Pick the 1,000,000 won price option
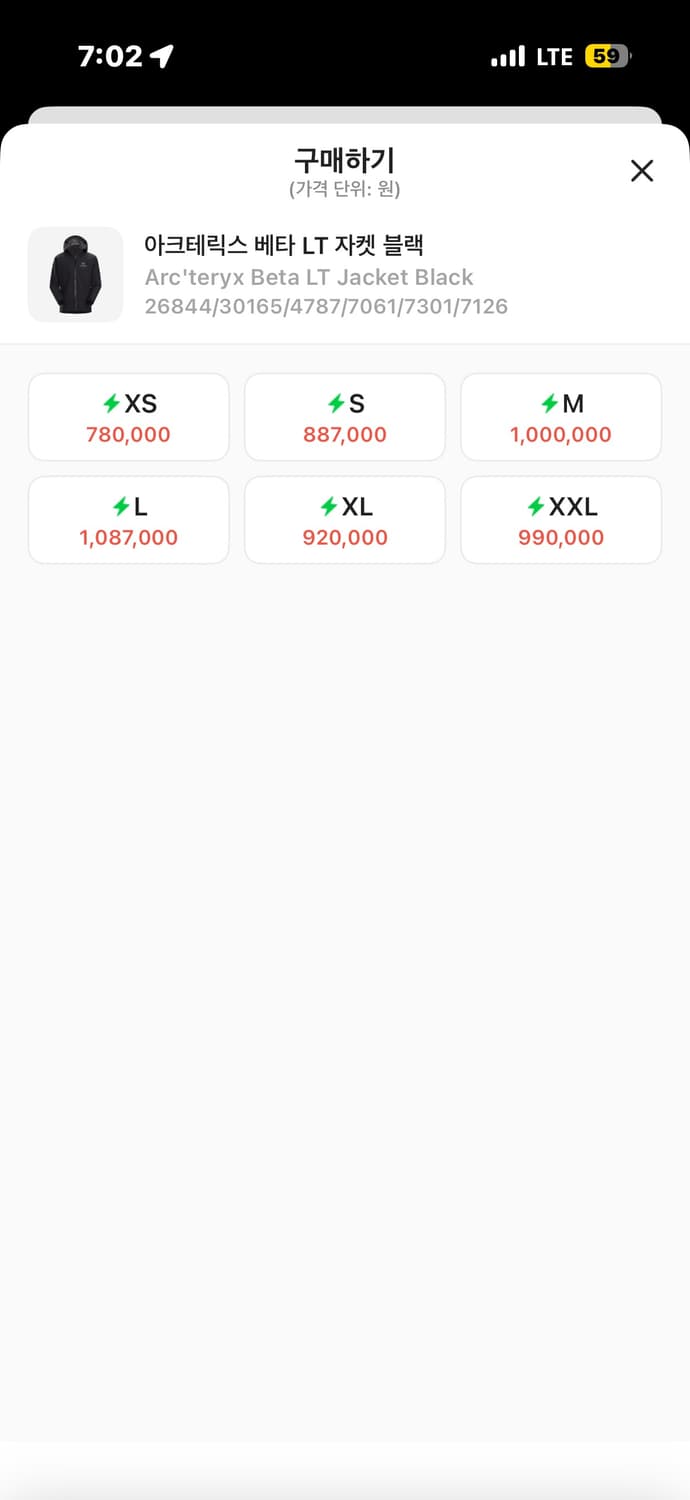Viewport: 690px width, 1500px height. click(x=561, y=435)
